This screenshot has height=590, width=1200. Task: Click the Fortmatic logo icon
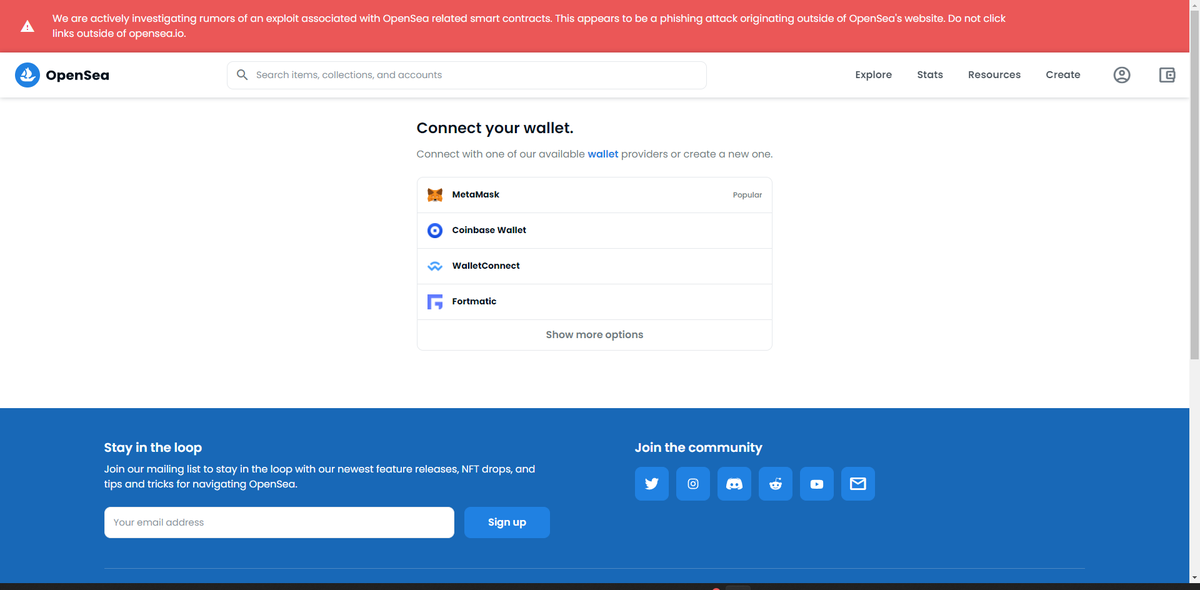pos(435,301)
